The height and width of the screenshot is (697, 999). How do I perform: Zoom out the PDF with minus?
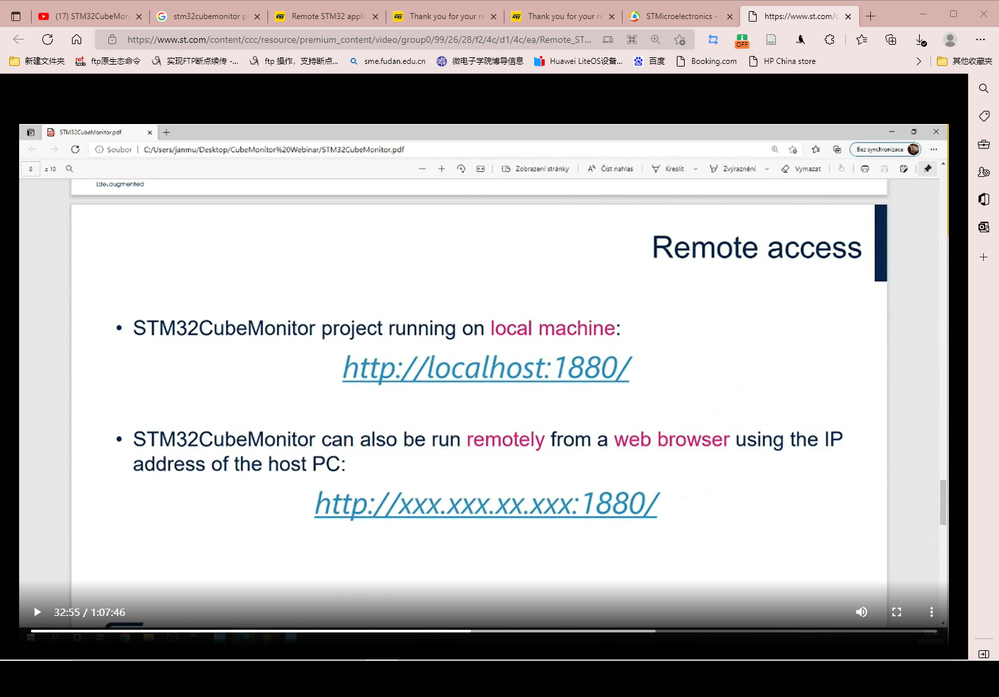[422, 169]
